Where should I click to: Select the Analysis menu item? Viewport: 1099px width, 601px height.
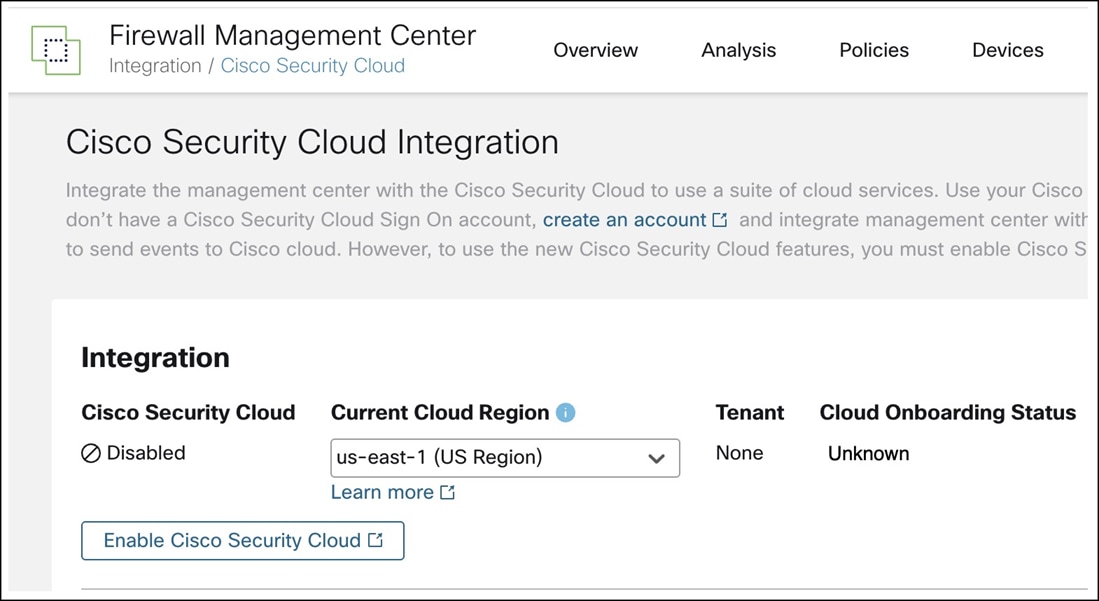tap(738, 50)
